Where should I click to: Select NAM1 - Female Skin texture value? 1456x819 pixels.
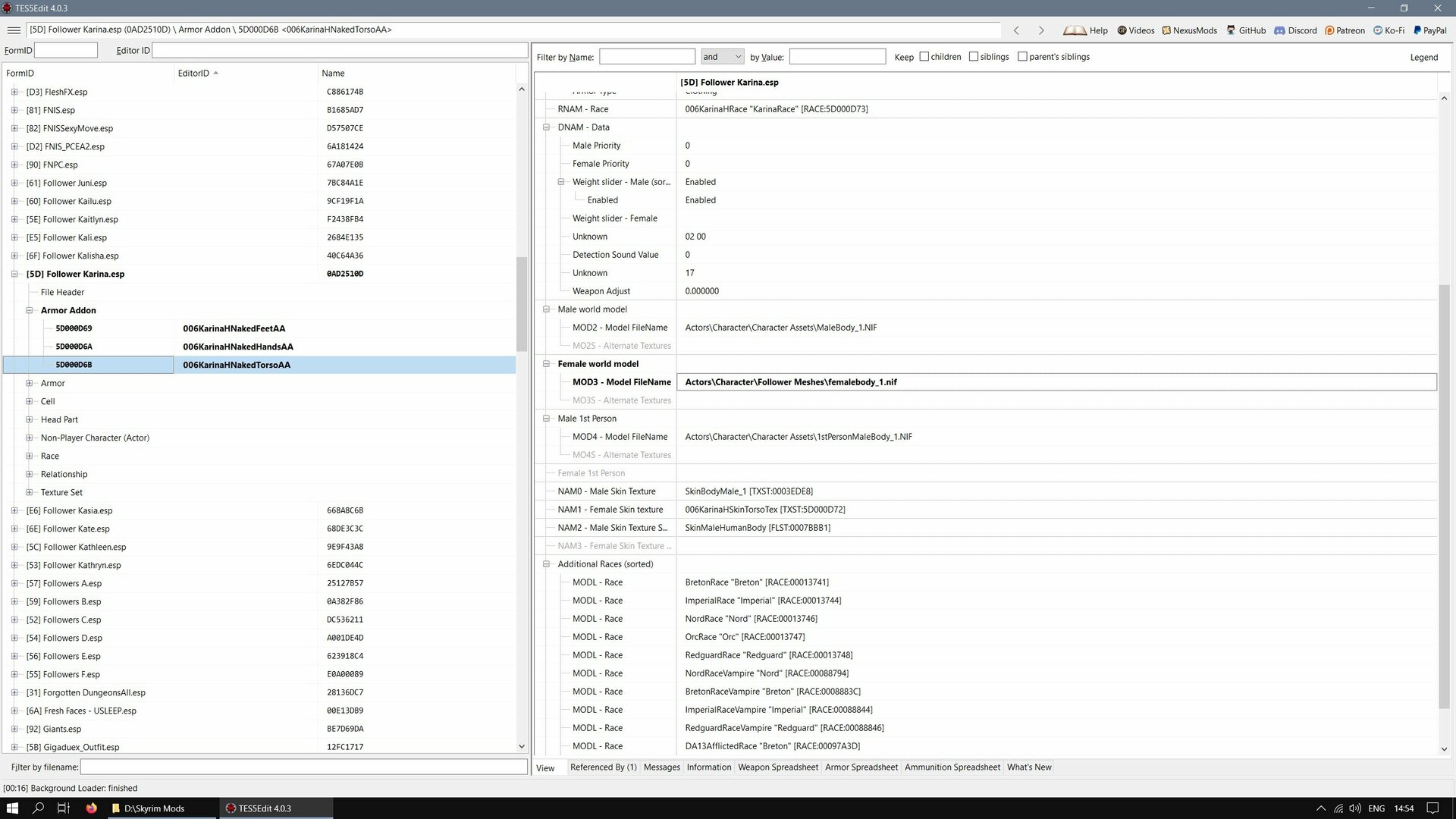click(x=1056, y=510)
